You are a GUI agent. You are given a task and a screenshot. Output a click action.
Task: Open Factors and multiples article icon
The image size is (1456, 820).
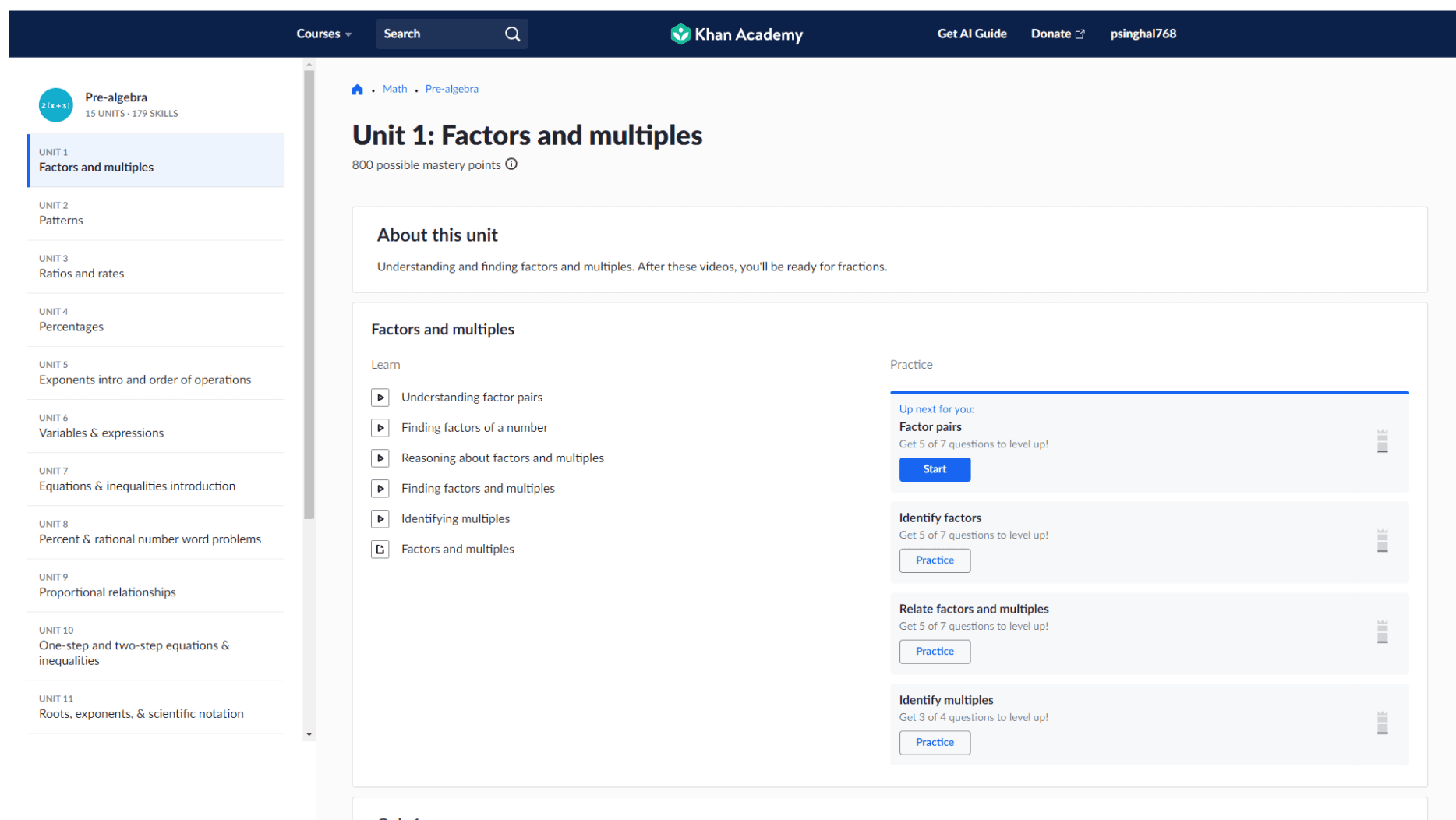tap(380, 550)
